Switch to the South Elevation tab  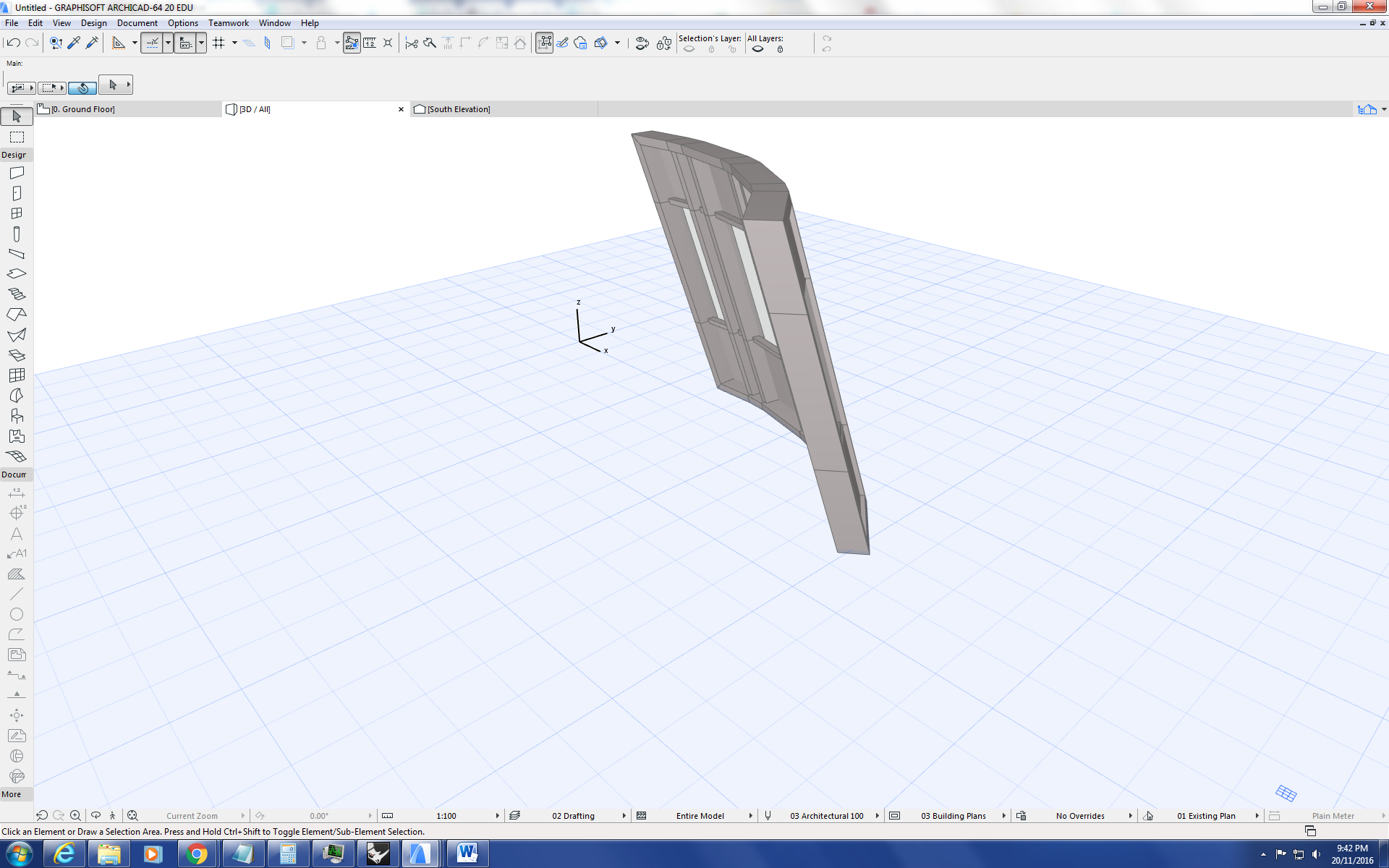(458, 109)
